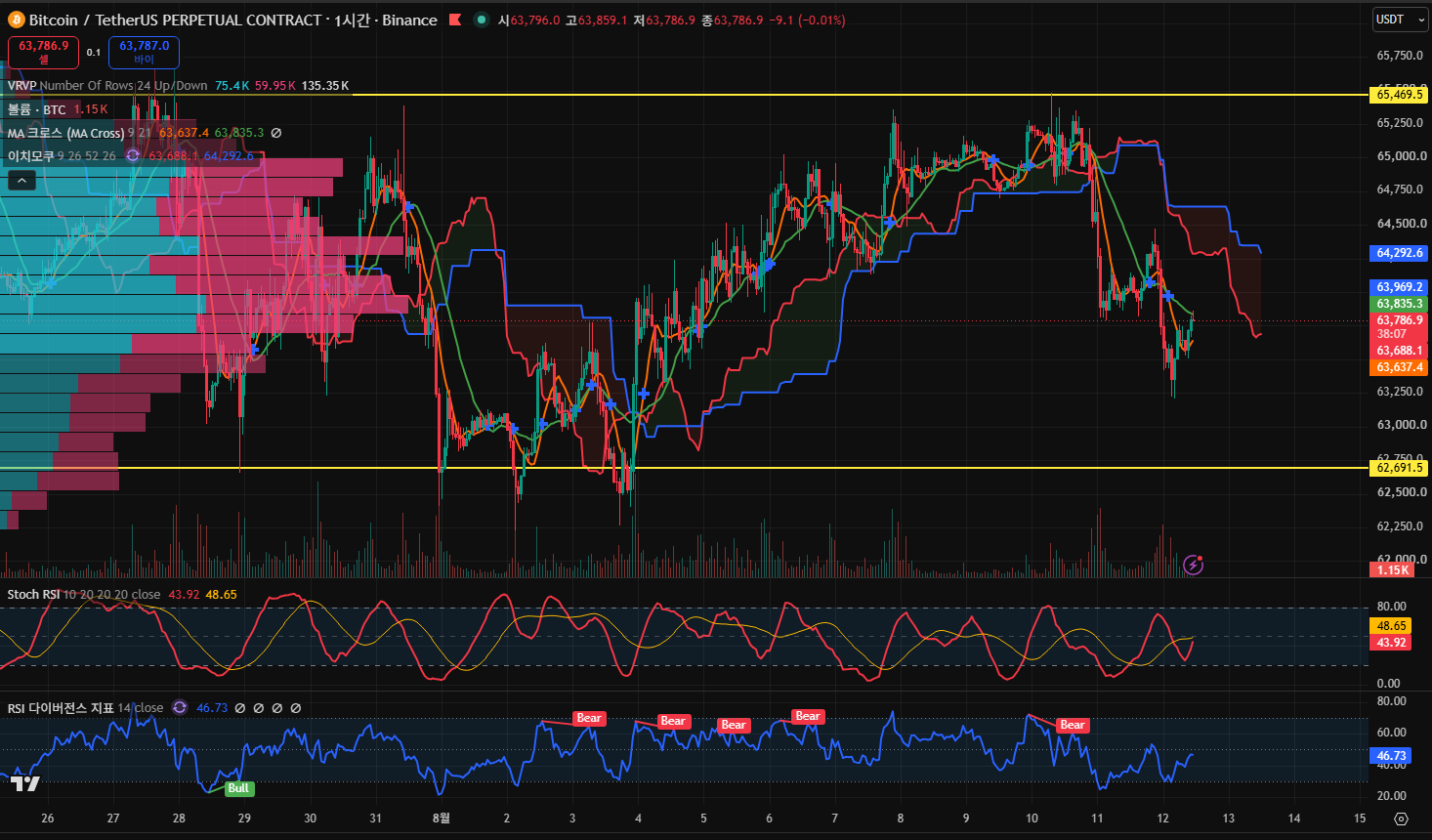
Task: Open the TradingView logo
Action: tap(25, 782)
